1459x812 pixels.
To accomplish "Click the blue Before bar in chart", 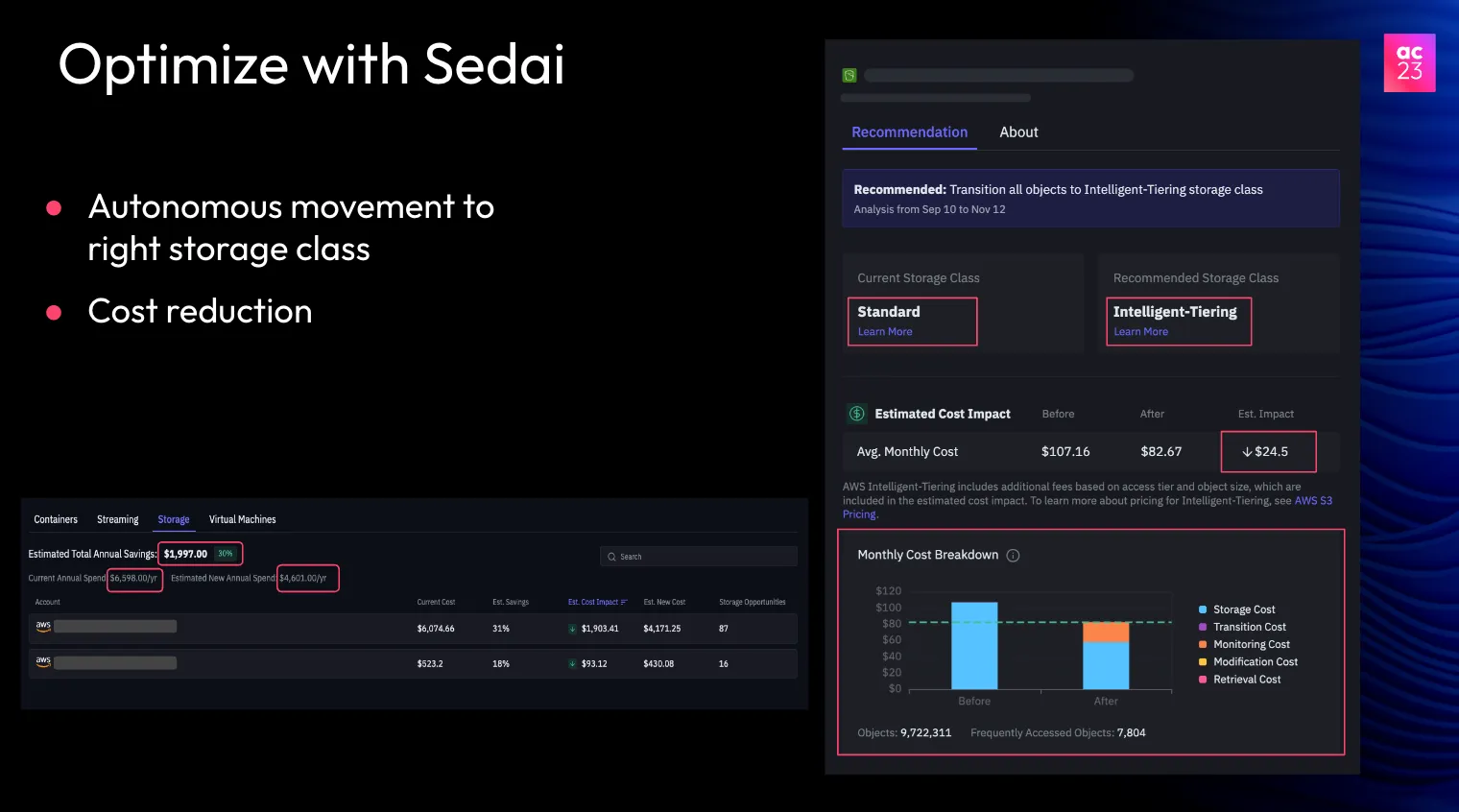I will (x=974, y=645).
